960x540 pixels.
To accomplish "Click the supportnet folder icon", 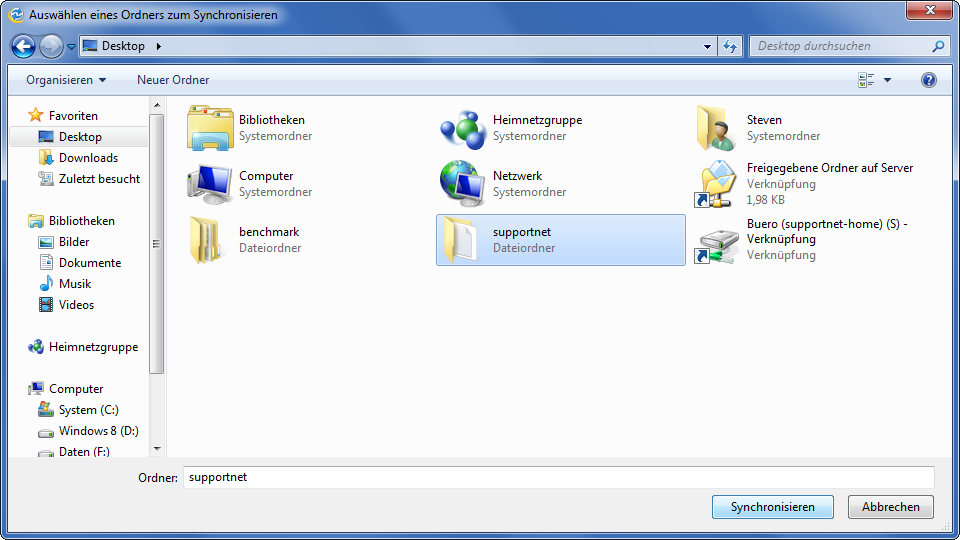I will (460, 240).
